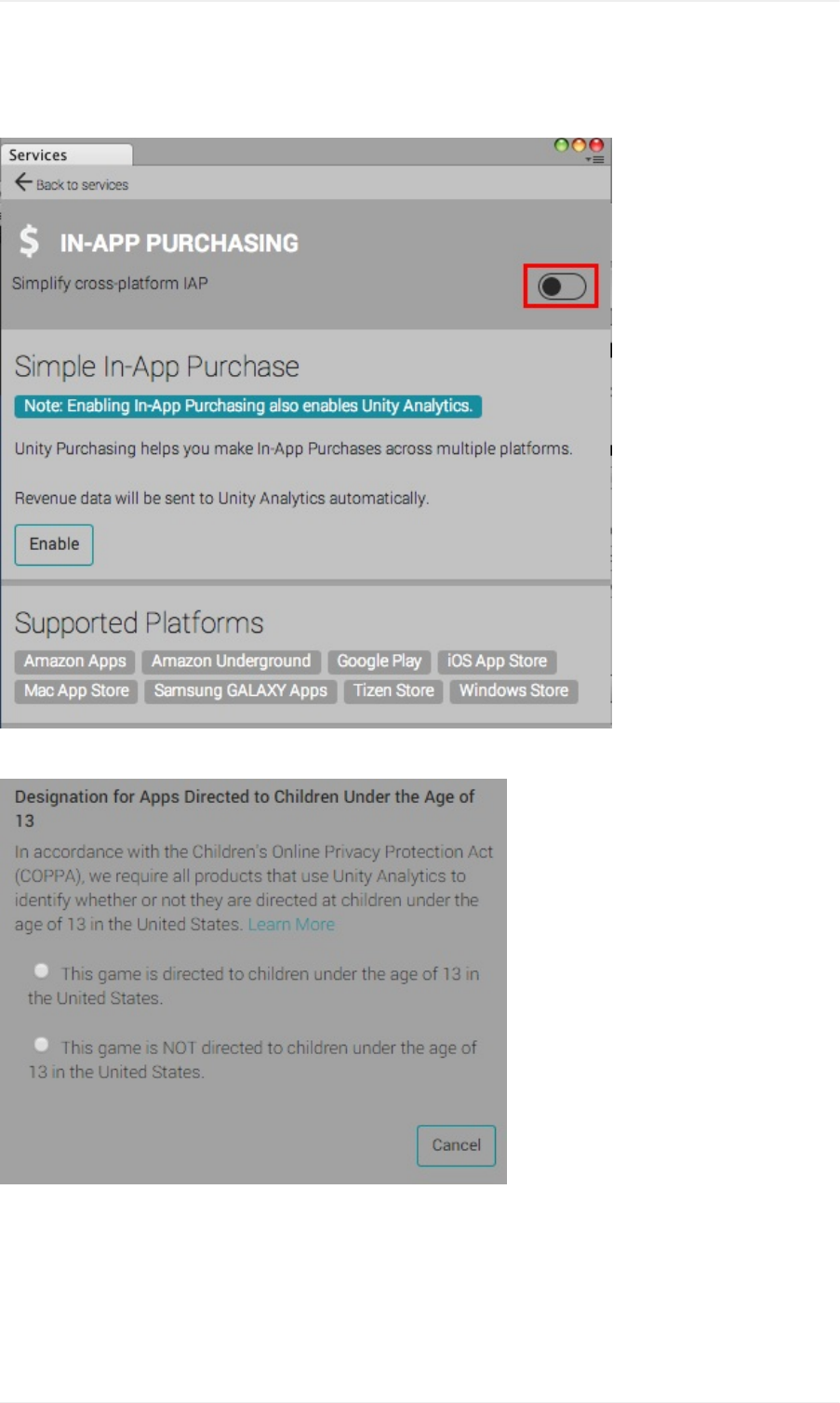Viewport: 840px width, 1403px height.
Task: Click the Tizen Store platform tag
Action: tap(393, 691)
